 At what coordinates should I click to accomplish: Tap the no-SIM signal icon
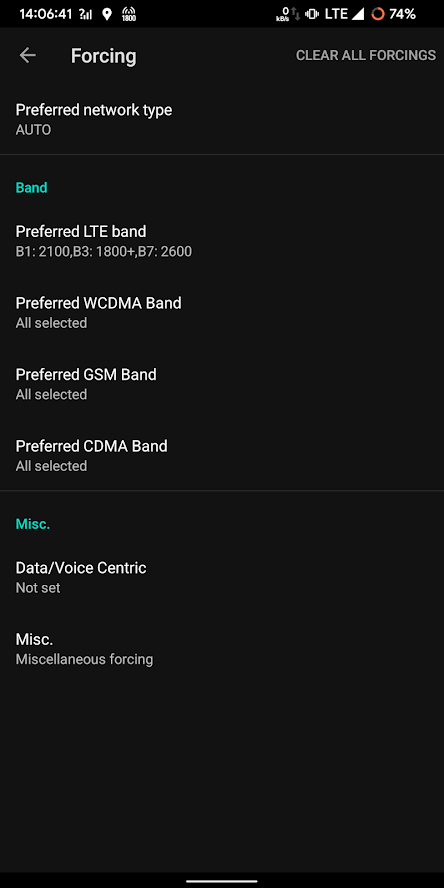click(x=88, y=14)
